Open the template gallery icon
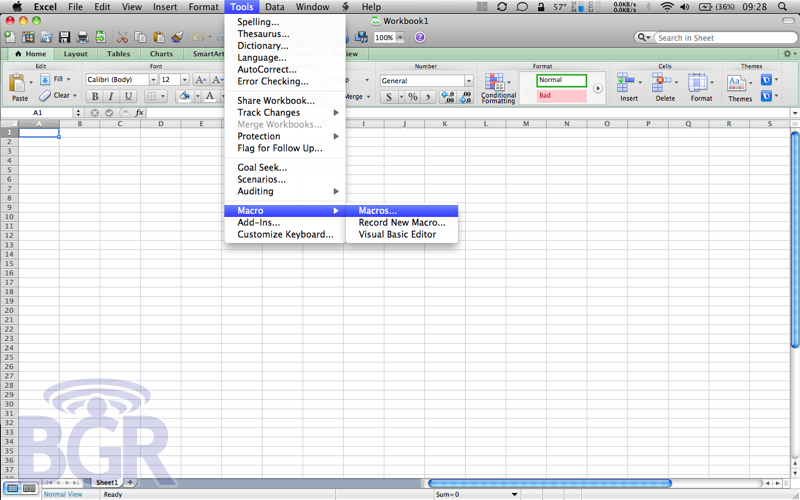 pyautogui.click(x=28, y=37)
